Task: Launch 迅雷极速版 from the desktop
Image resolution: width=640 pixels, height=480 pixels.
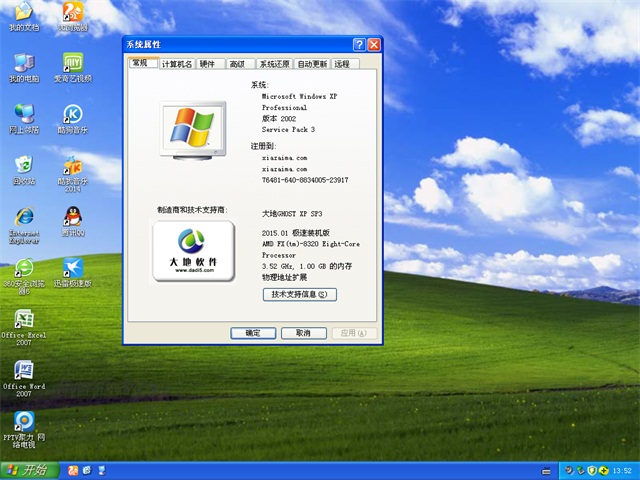Action: [x=72, y=269]
